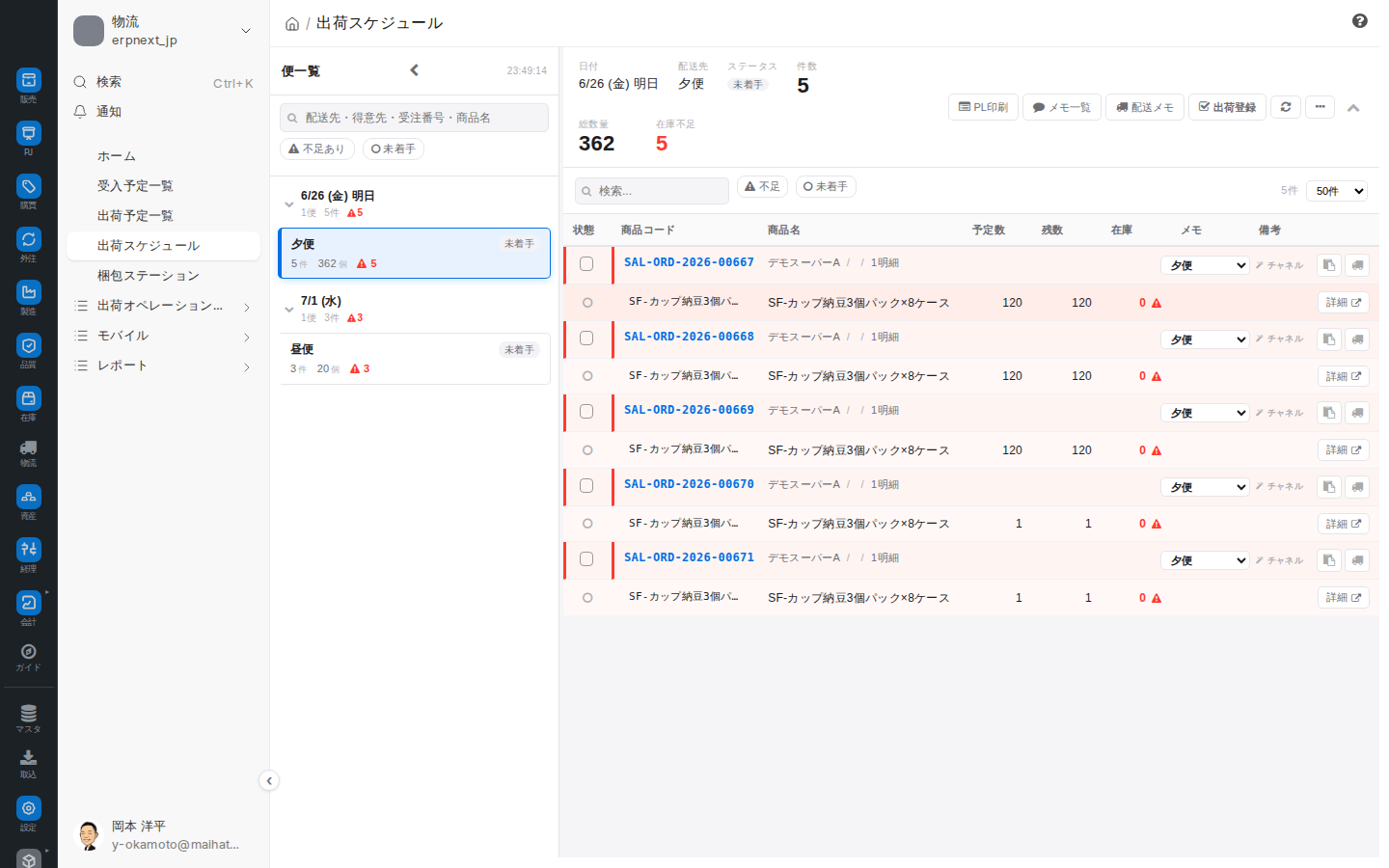1389x868 pixels.
Task: Tick the checkbox for SAL-ORD-2026-00669
Action: pyautogui.click(x=586, y=412)
